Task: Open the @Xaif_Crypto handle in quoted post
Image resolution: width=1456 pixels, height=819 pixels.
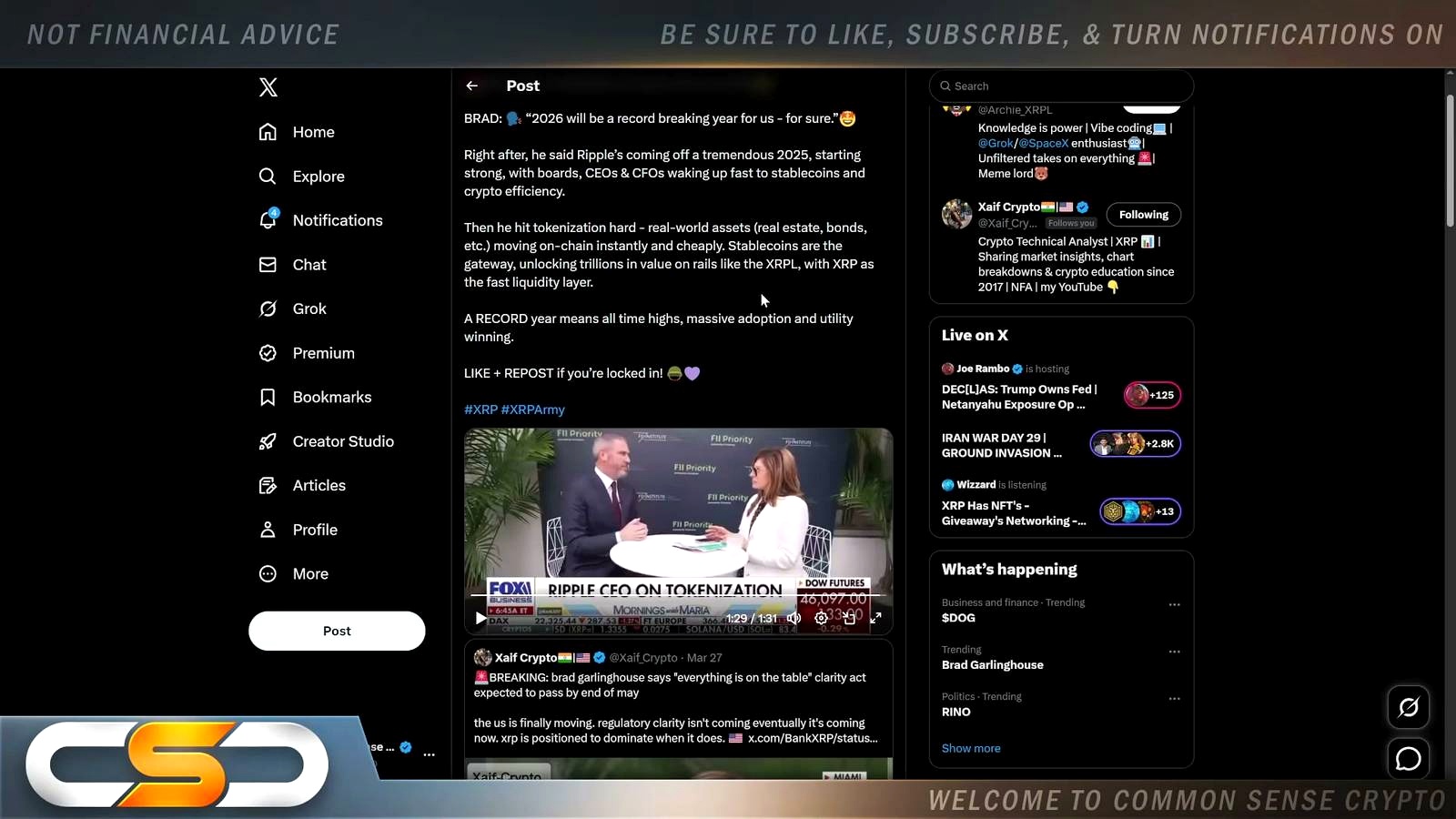Action: [643, 657]
